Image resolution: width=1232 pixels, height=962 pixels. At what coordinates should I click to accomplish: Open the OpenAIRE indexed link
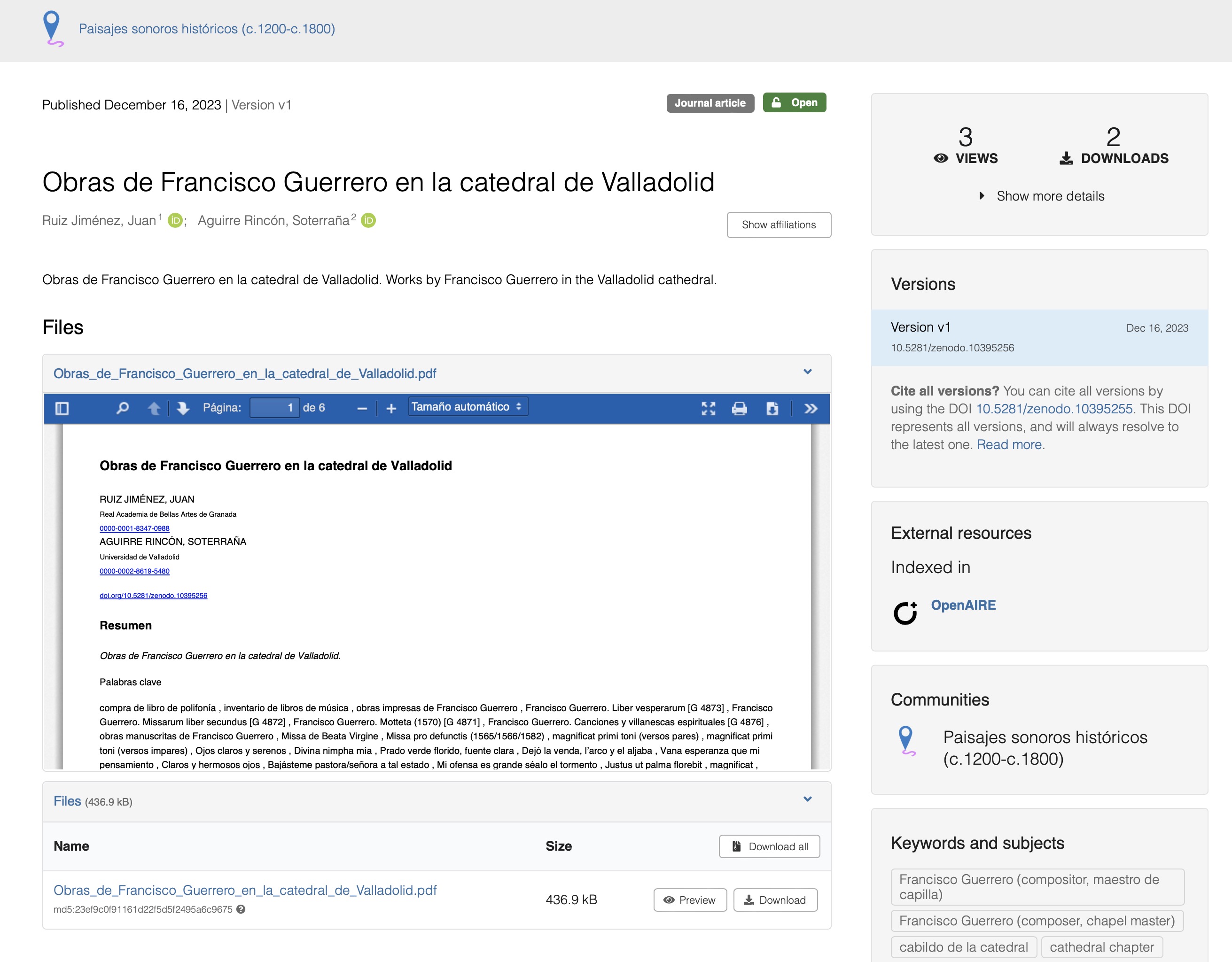(963, 605)
